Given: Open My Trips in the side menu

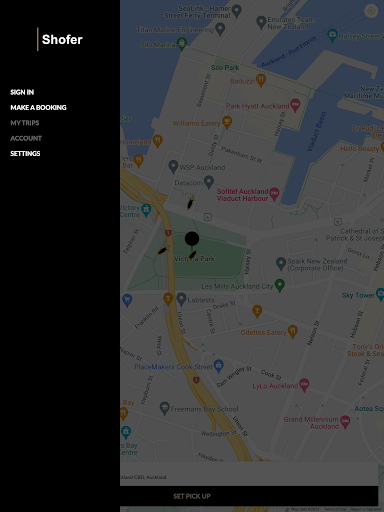Looking at the screenshot, I should 25,123.
